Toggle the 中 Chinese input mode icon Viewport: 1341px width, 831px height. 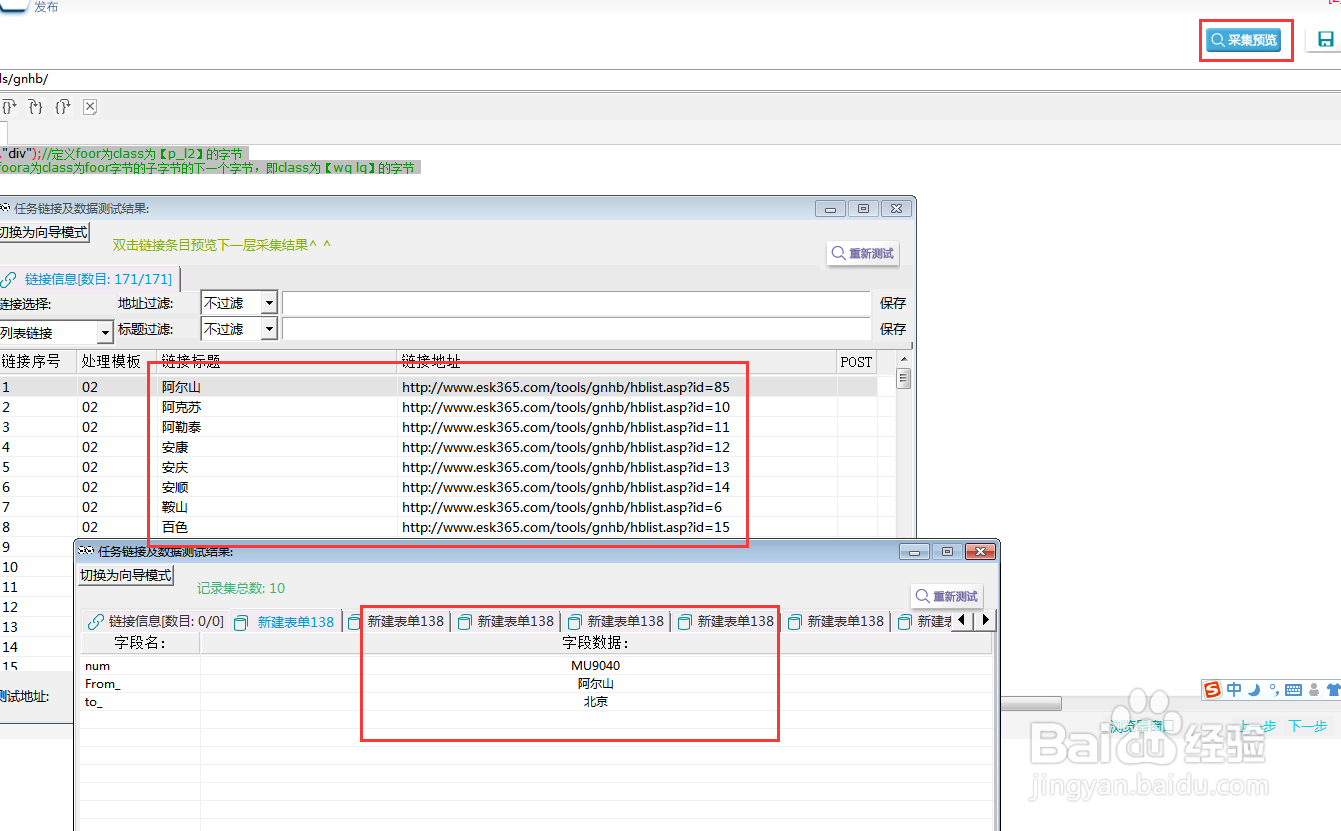click(x=1234, y=689)
